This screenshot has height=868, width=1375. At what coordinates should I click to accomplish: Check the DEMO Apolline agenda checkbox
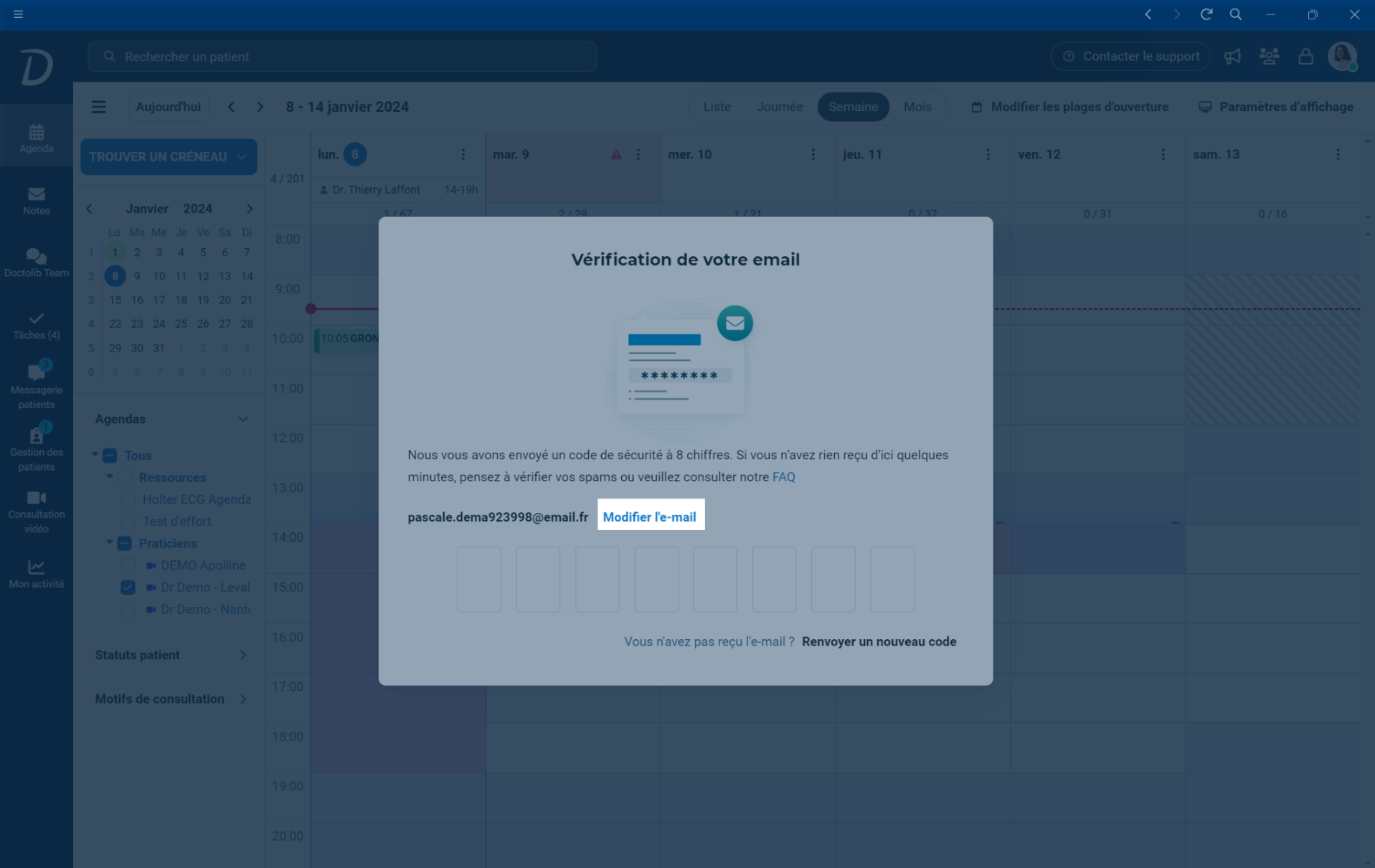pos(128,565)
